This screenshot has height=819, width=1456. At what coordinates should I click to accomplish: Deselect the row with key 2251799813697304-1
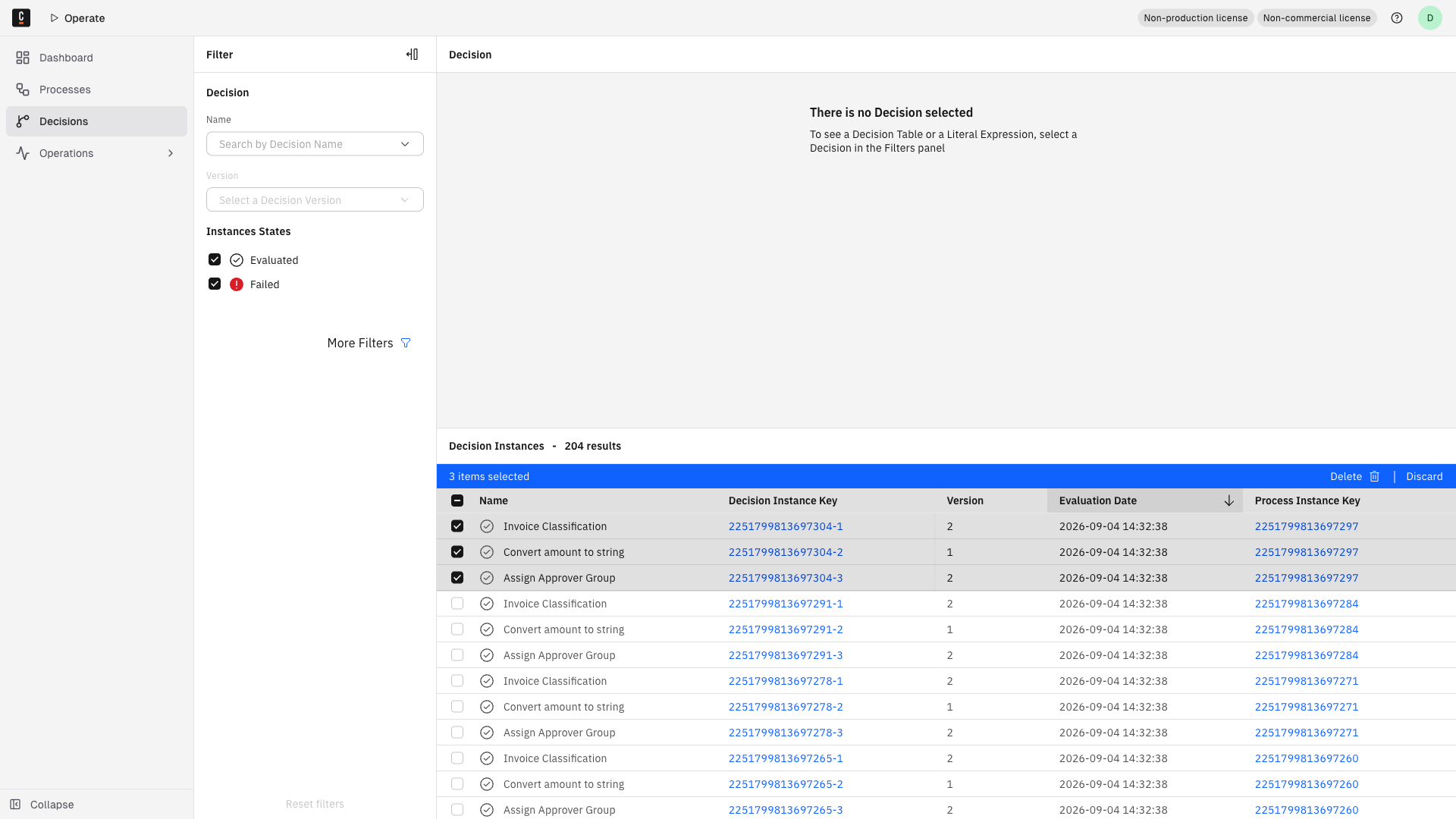click(457, 526)
